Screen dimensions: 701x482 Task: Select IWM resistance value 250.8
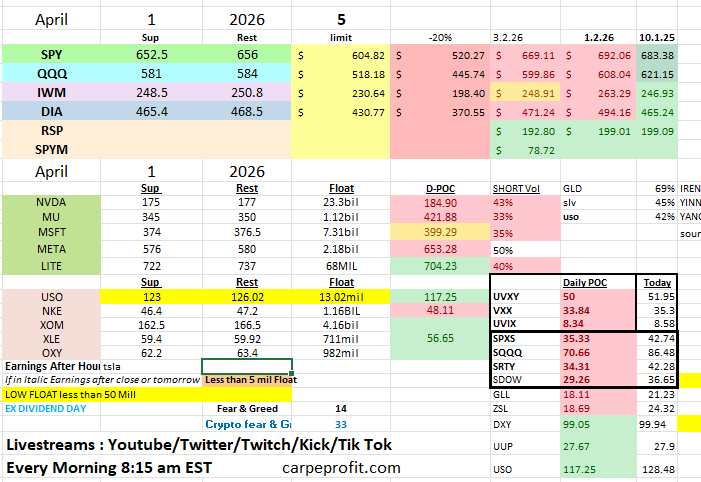(247, 93)
